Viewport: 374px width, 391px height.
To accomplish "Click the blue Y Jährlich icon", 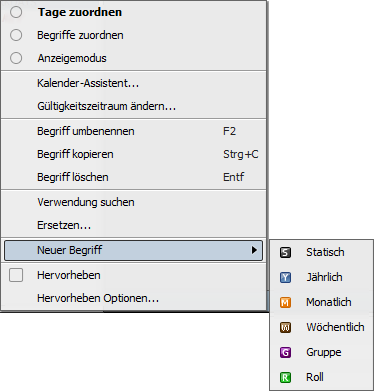I will click(x=285, y=277).
